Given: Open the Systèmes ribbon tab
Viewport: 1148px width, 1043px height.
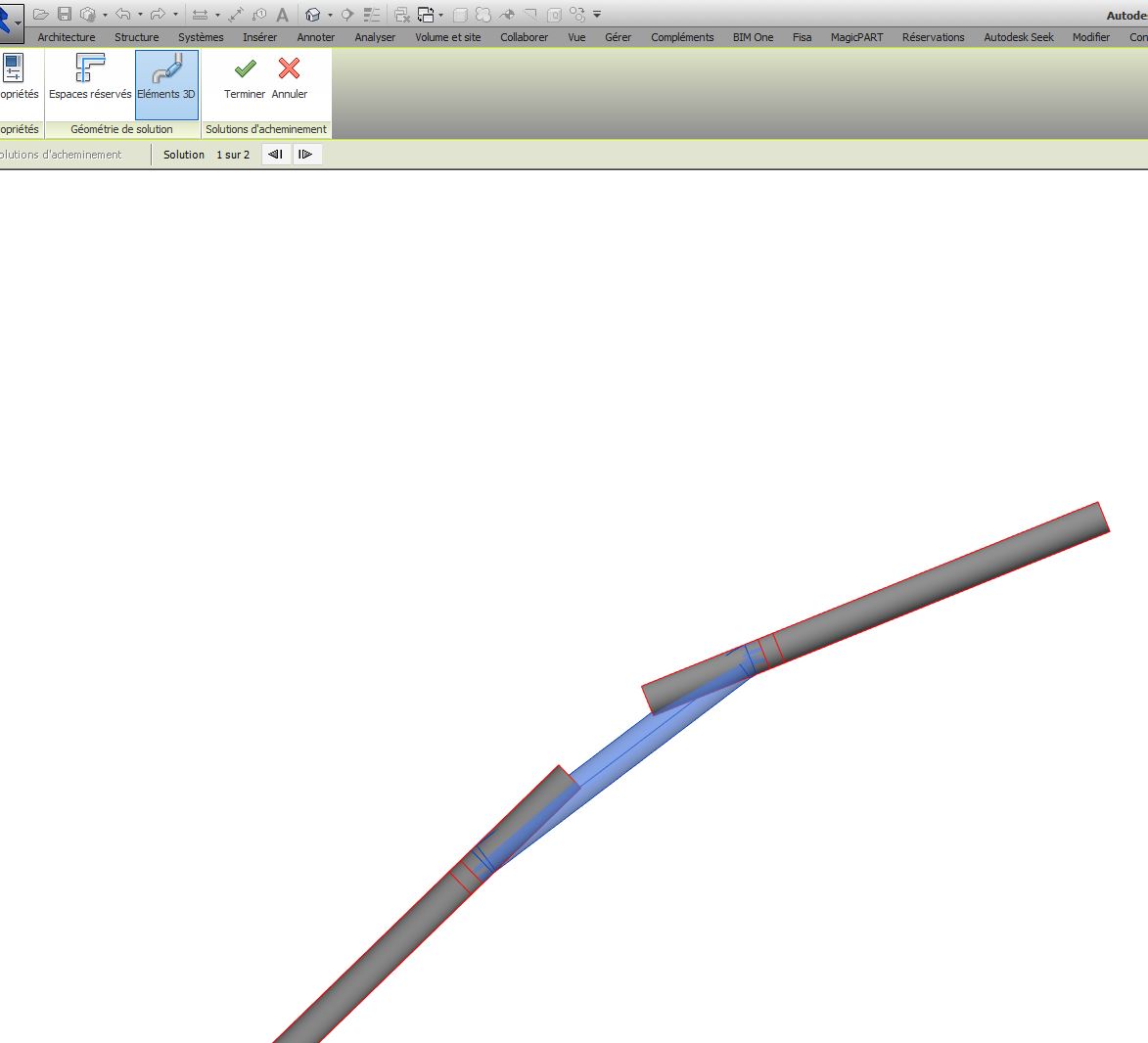Looking at the screenshot, I should click(x=201, y=37).
